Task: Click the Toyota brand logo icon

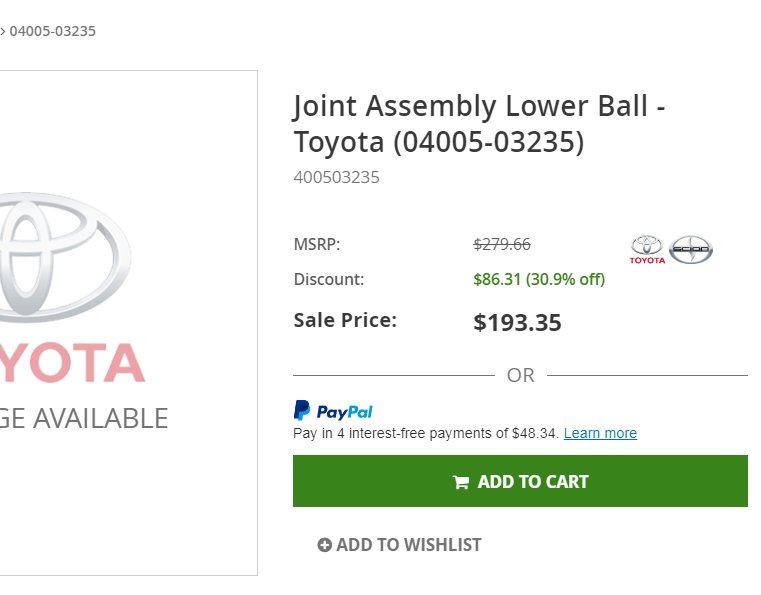Action: (x=647, y=249)
